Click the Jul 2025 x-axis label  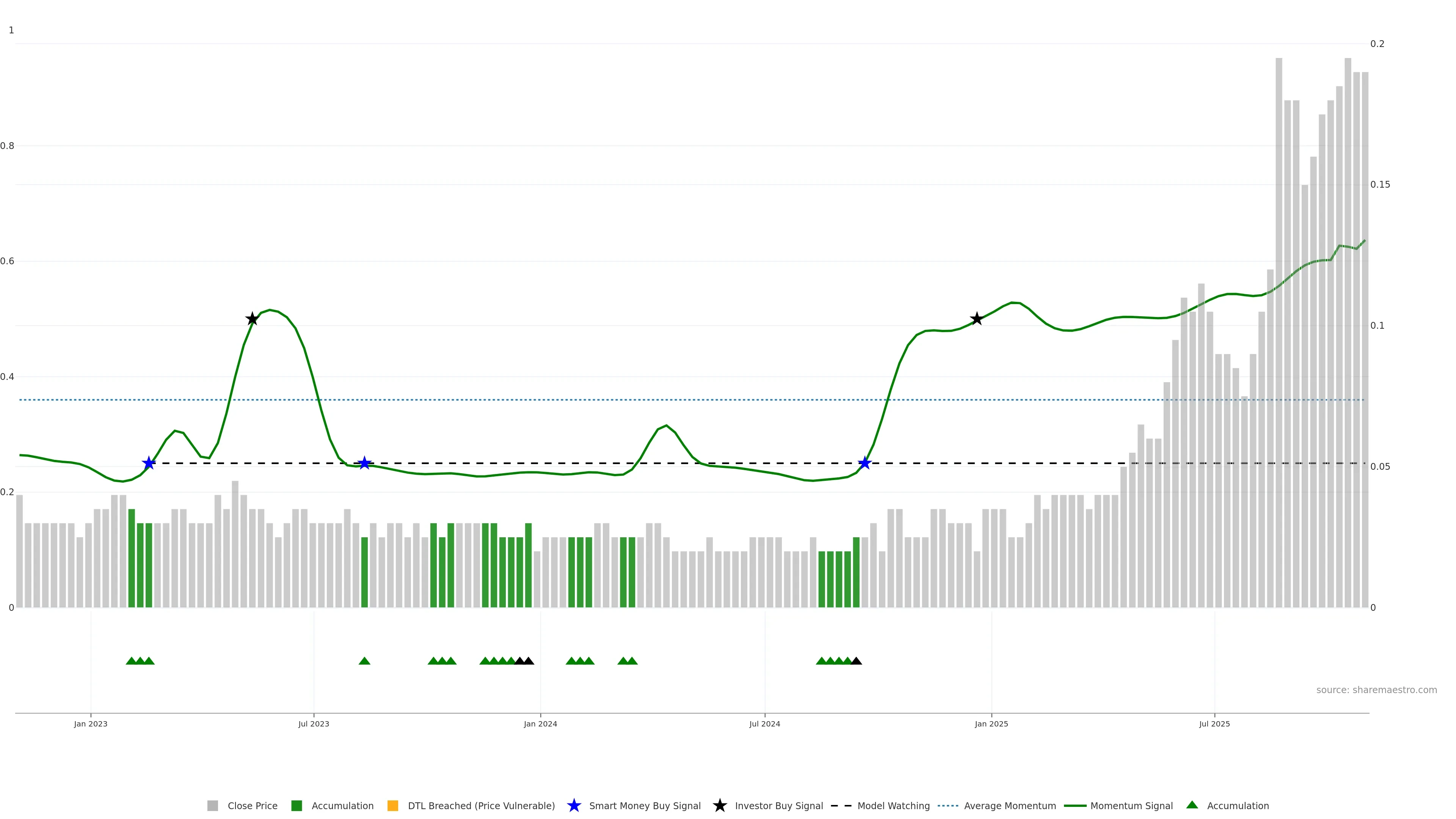tap(1214, 724)
